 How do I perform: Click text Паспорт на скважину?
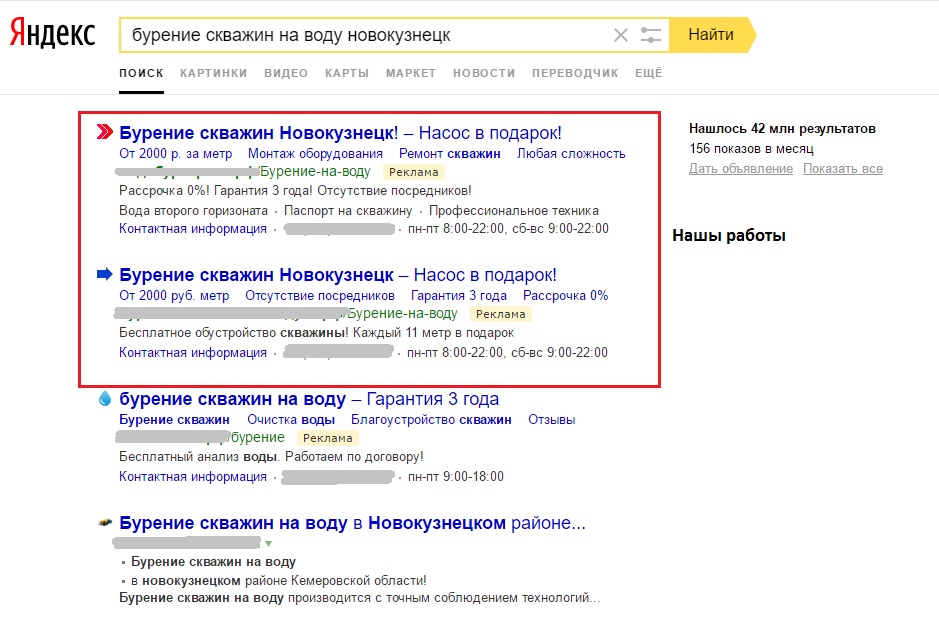click(348, 211)
